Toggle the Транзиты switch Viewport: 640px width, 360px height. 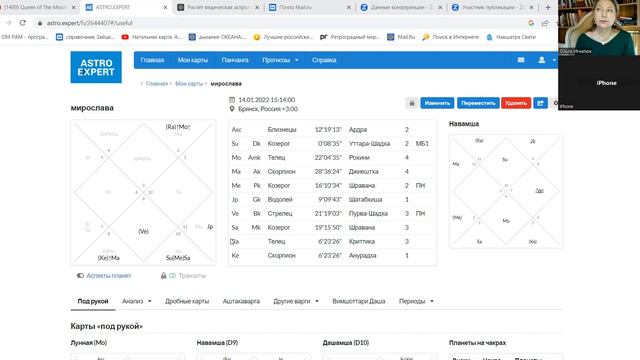point(172,276)
